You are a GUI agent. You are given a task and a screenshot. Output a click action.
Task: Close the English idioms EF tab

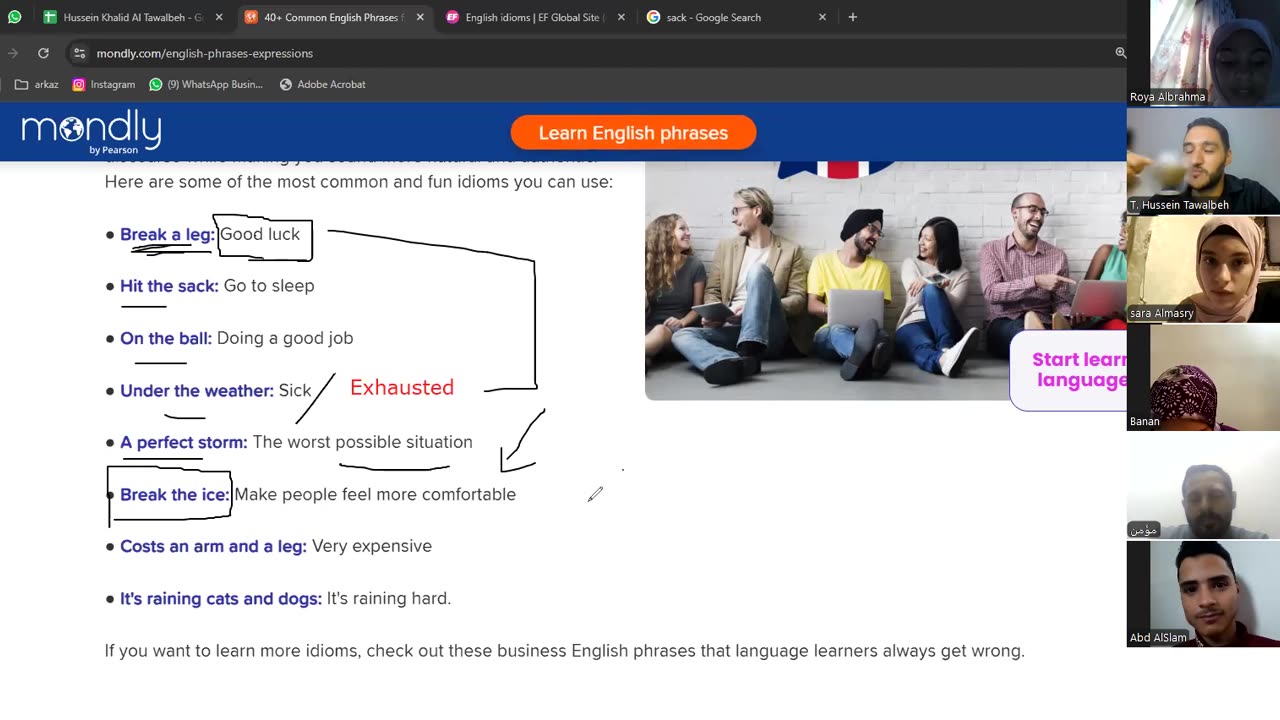621,17
